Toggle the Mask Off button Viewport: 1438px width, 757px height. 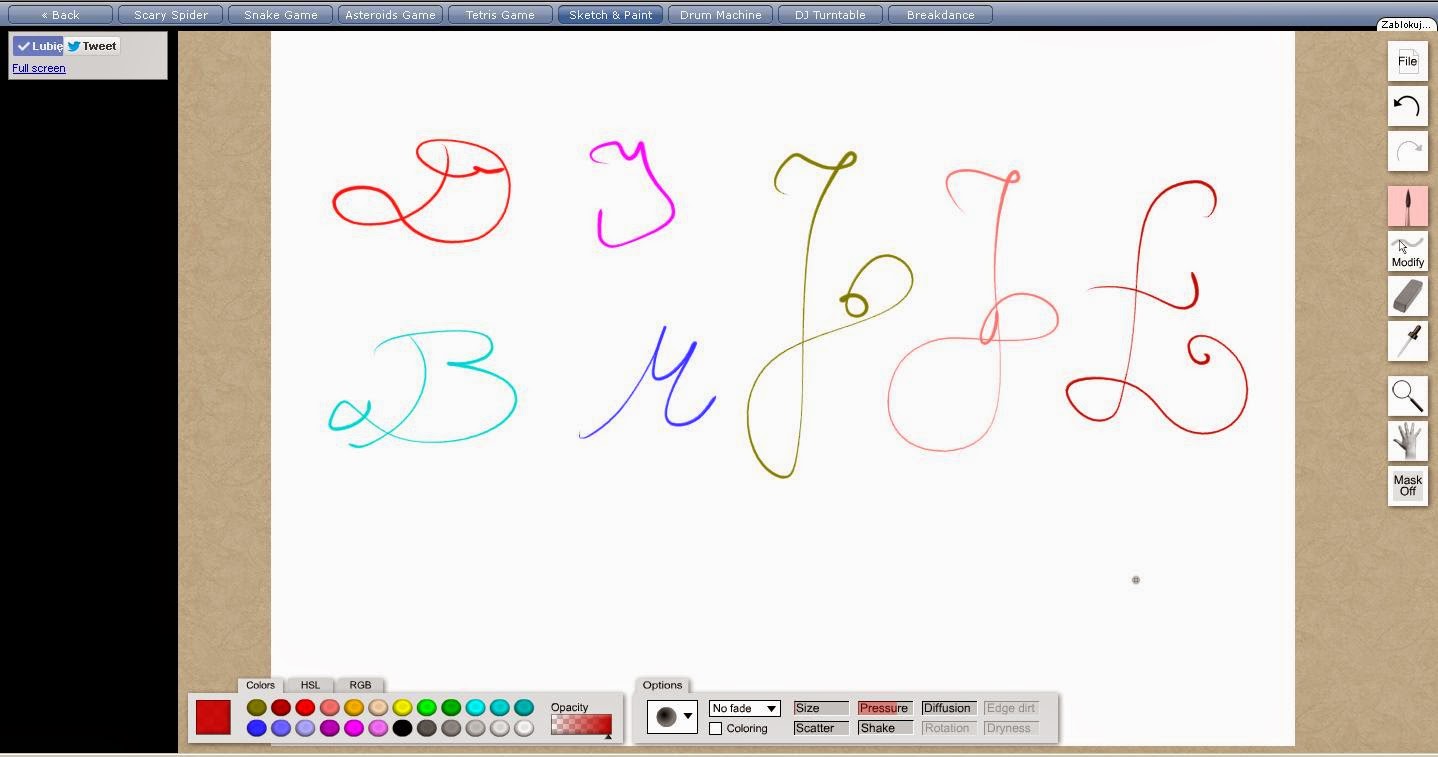pos(1407,486)
